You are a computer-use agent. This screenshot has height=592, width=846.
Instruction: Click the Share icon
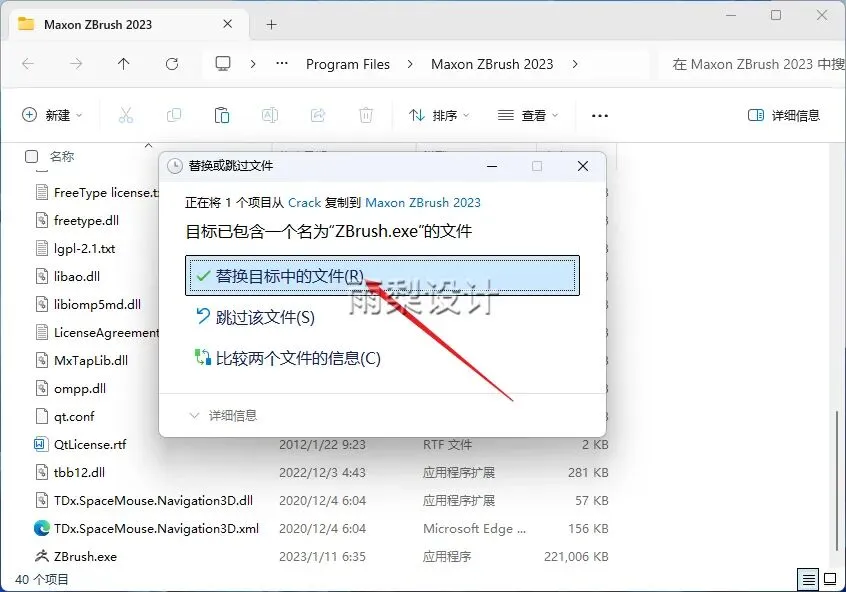tap(318, 115)
